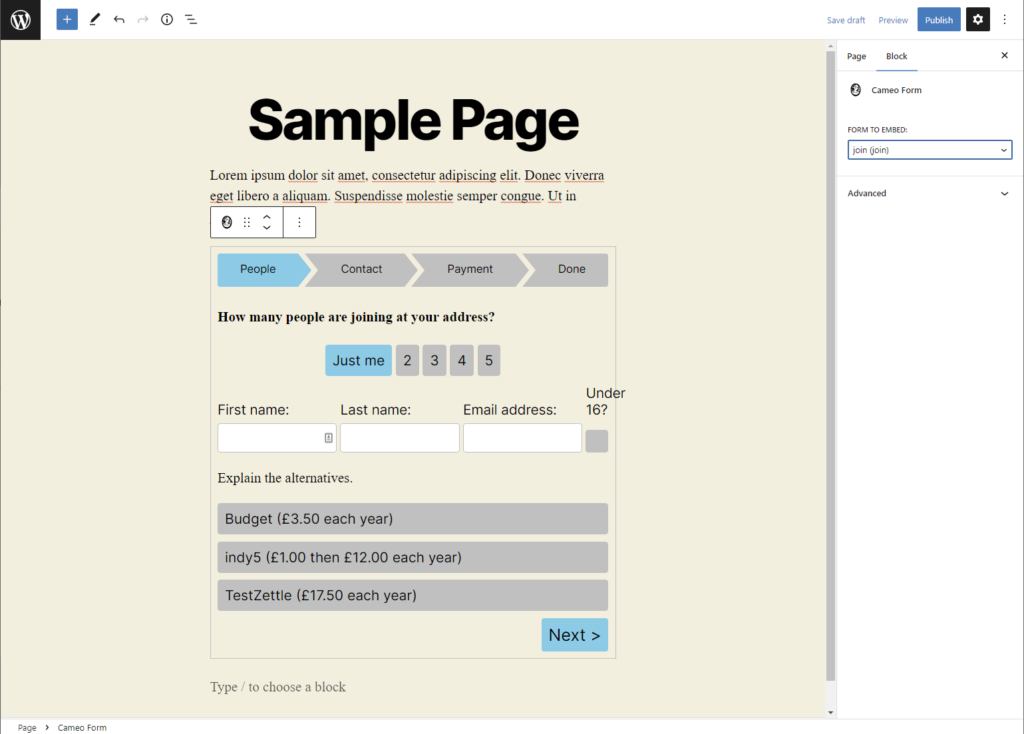Open block options three-dot menu
The image size is (1024, 734).
pyautogui.click(x=299, y=223)
